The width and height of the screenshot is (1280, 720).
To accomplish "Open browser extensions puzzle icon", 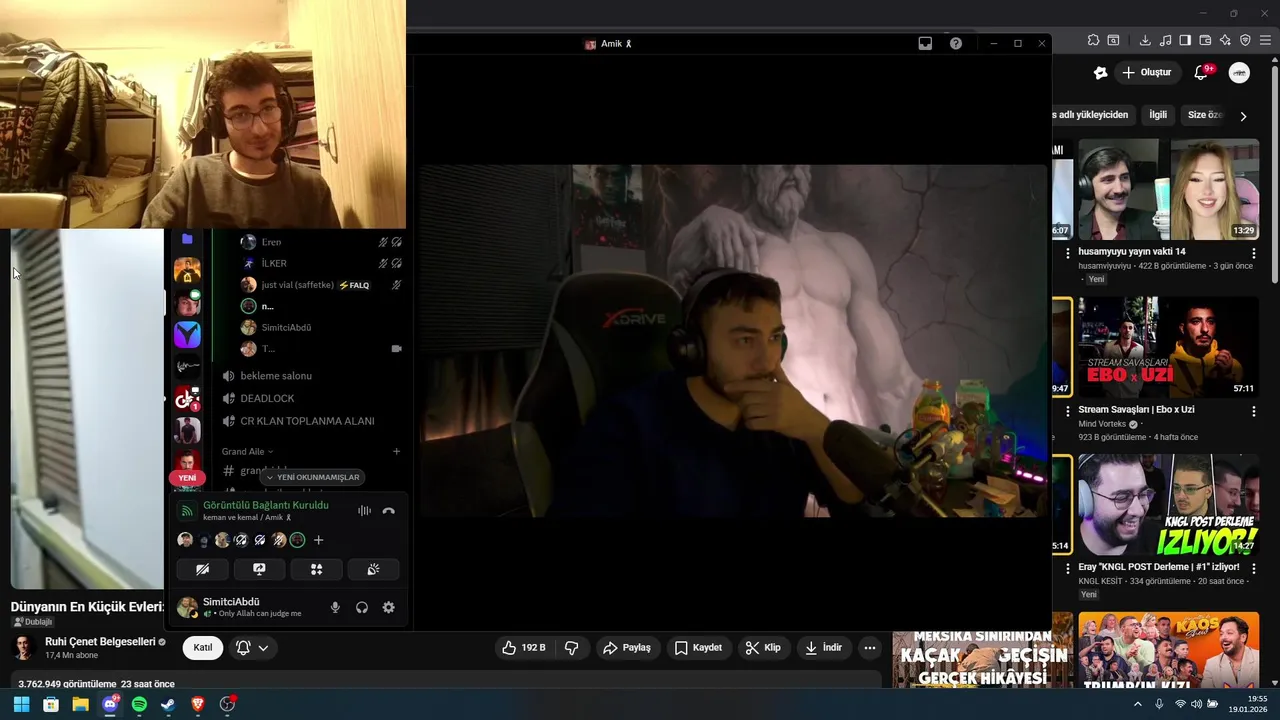I will (1093, 41).
